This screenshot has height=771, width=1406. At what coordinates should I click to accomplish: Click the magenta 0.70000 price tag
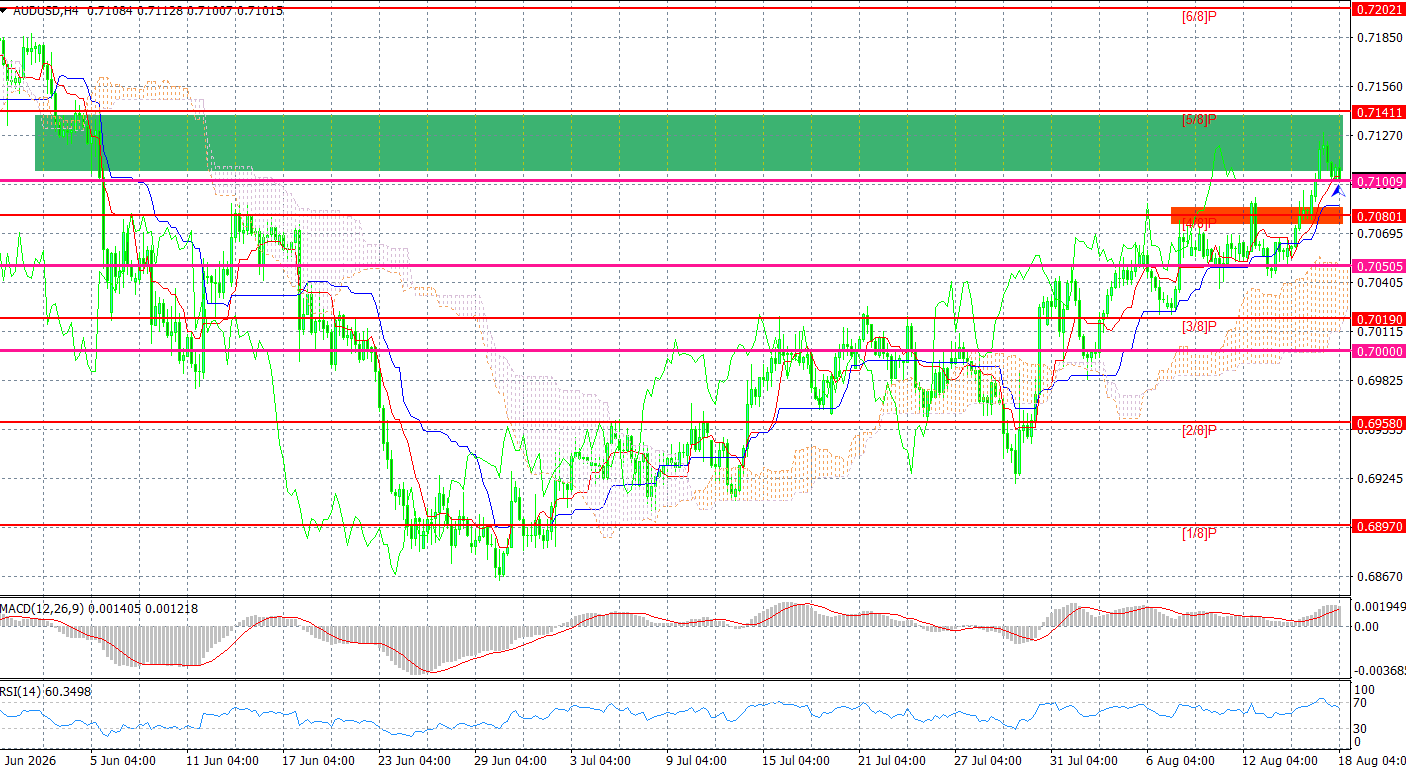click(x=1378, y=351)
